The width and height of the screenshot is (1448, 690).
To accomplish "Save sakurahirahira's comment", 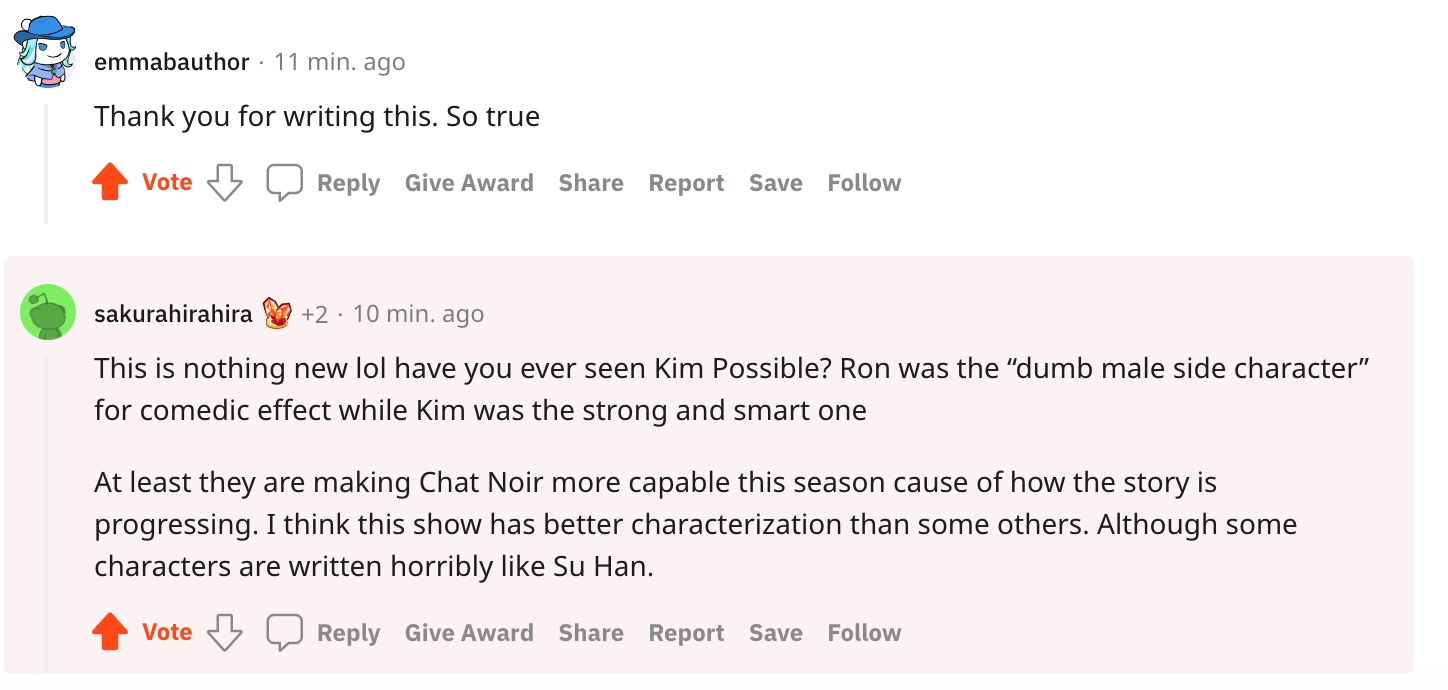I will pyautogui.click(x=776, y=633).
